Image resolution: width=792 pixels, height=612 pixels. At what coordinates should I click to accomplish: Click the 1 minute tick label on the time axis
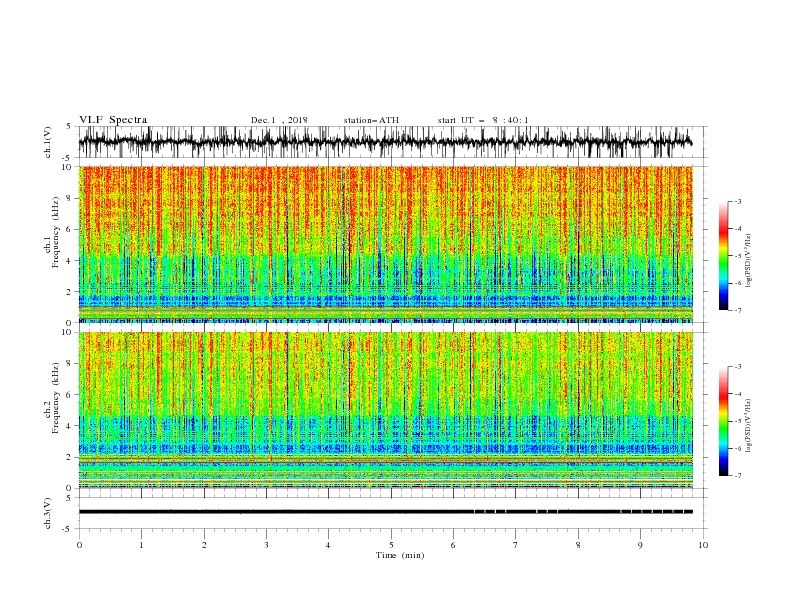(141, 545)
